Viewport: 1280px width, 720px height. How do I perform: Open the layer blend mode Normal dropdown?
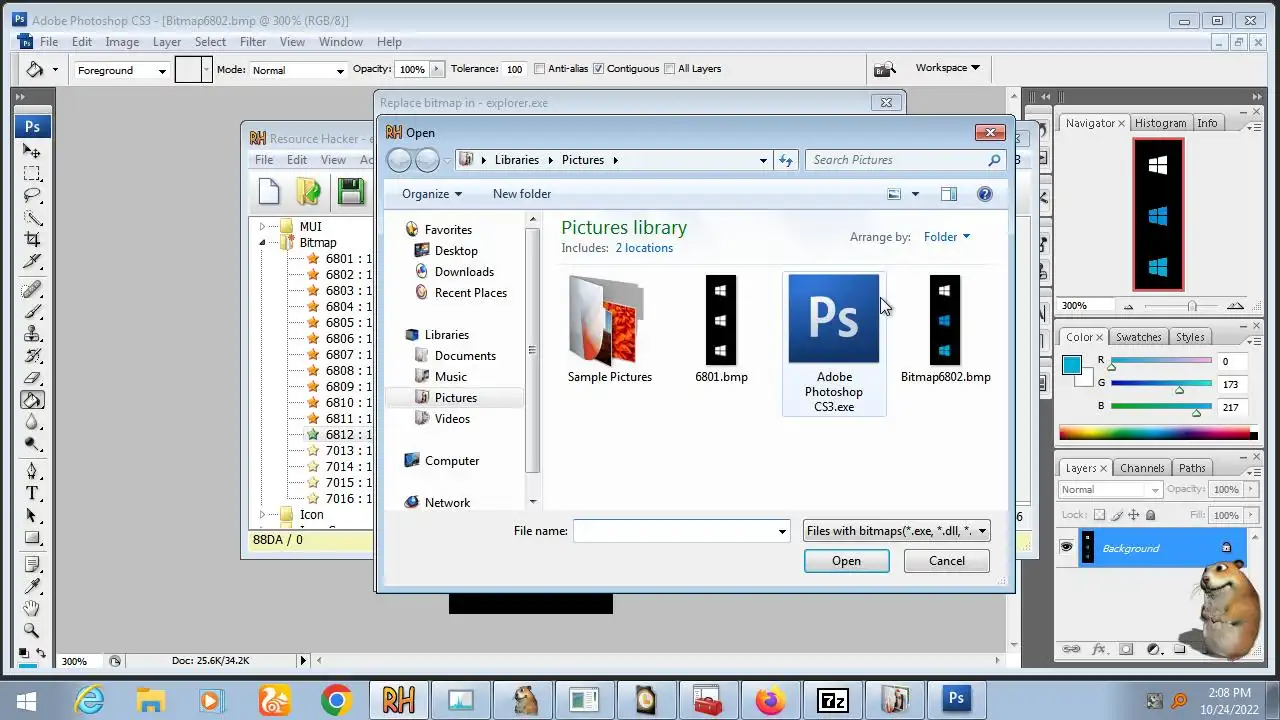point(1110,490)
